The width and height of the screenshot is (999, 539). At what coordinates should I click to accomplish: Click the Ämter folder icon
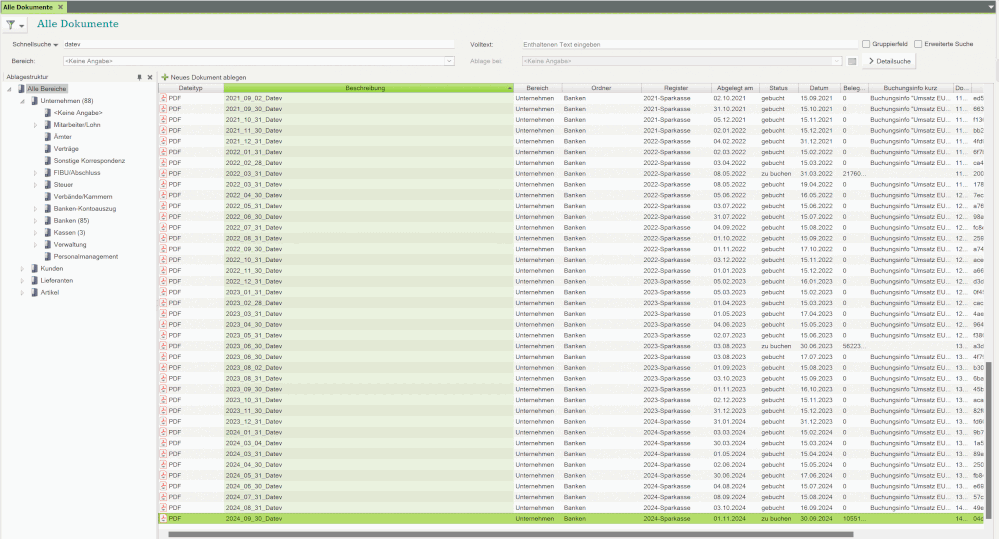point(48,137)
